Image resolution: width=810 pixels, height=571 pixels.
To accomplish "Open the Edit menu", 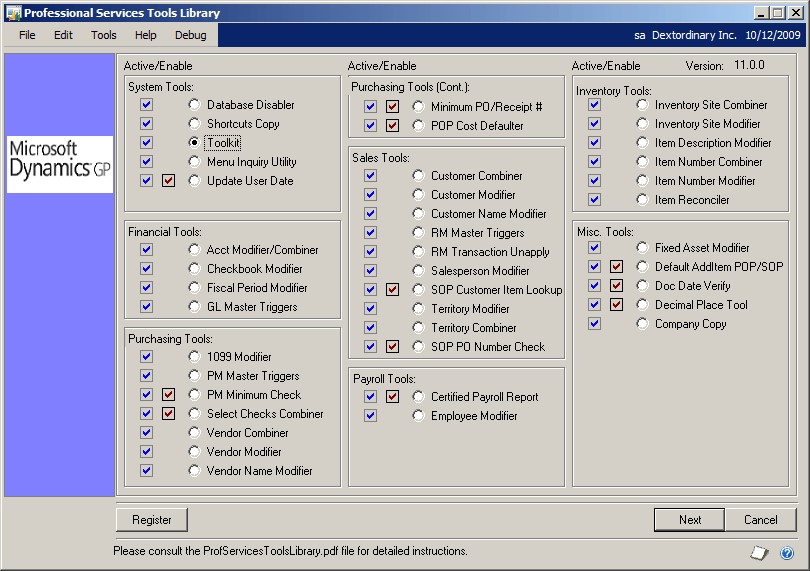I will pyautogui.click(x=63, y=35).
